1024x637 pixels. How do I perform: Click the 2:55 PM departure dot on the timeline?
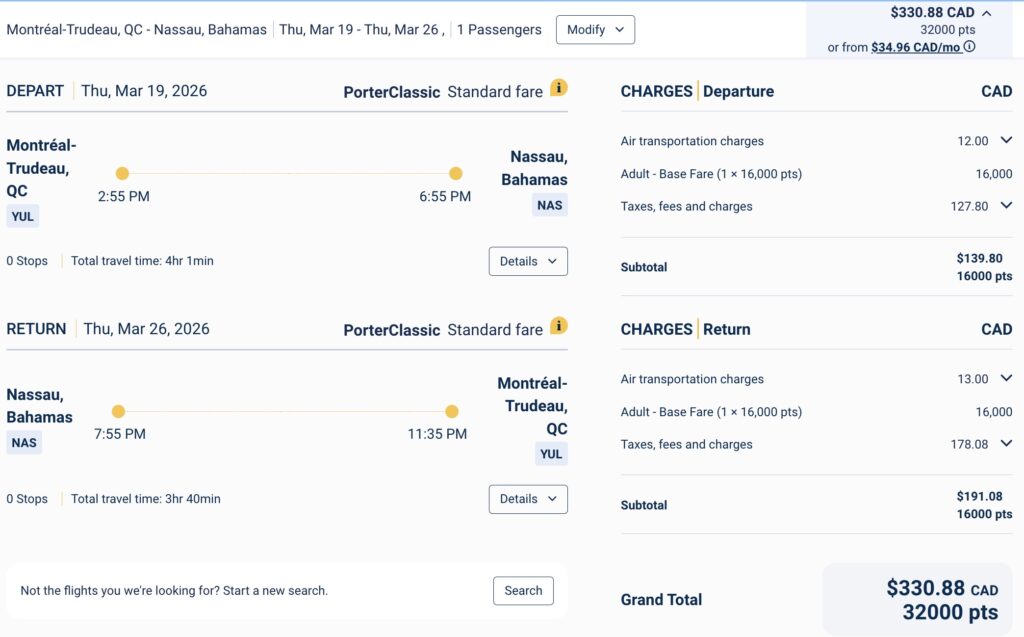122,173
